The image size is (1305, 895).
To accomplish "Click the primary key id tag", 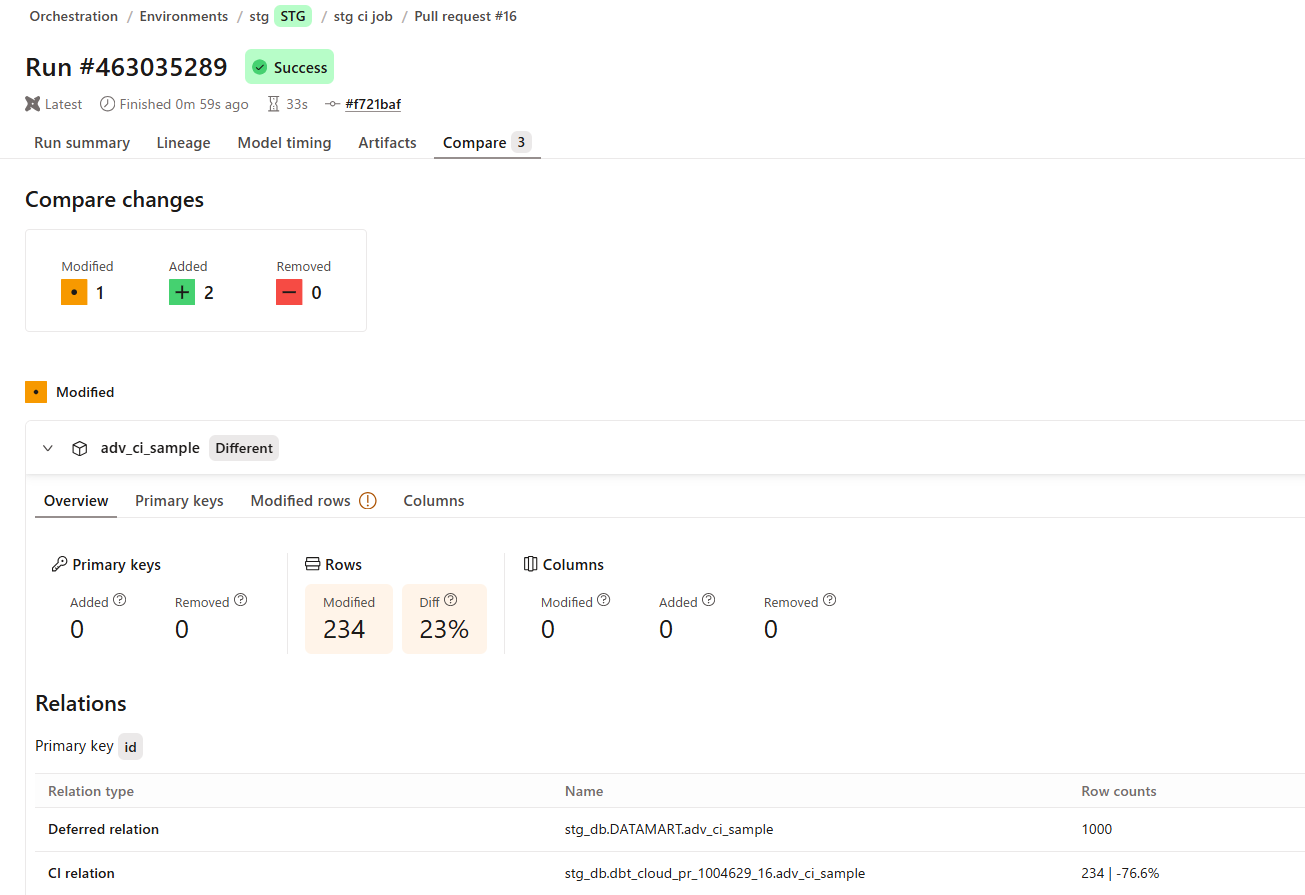I will click(x=131, y=746).
